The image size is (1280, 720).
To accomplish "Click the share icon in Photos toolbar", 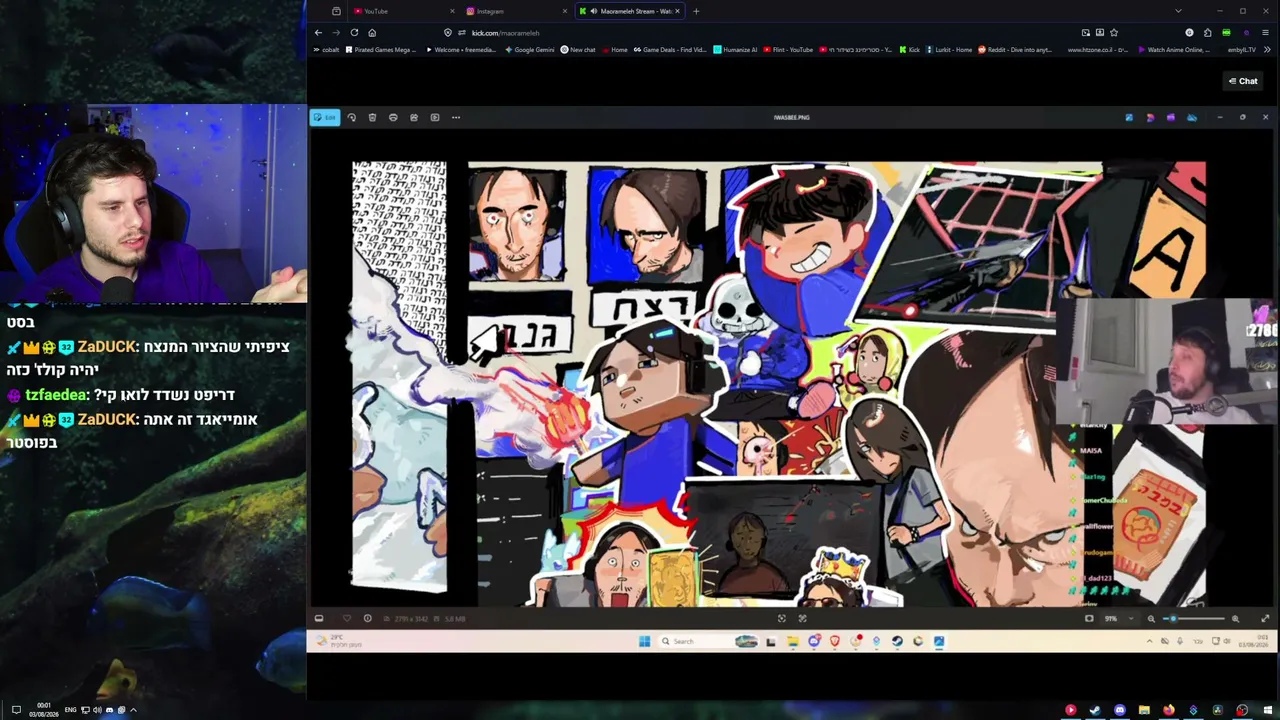I will point(414,118).
